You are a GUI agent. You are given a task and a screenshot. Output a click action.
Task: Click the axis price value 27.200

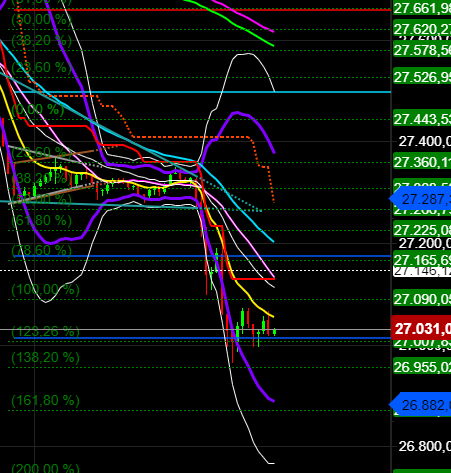[x=425, y=243]
